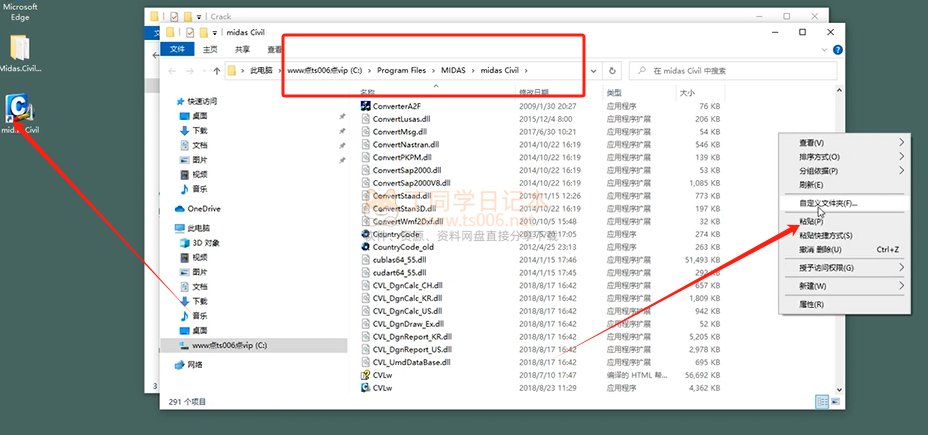Open the midas Civil desktop shortcut
Viewport: 928px width, 435px height.
point(21,109)
